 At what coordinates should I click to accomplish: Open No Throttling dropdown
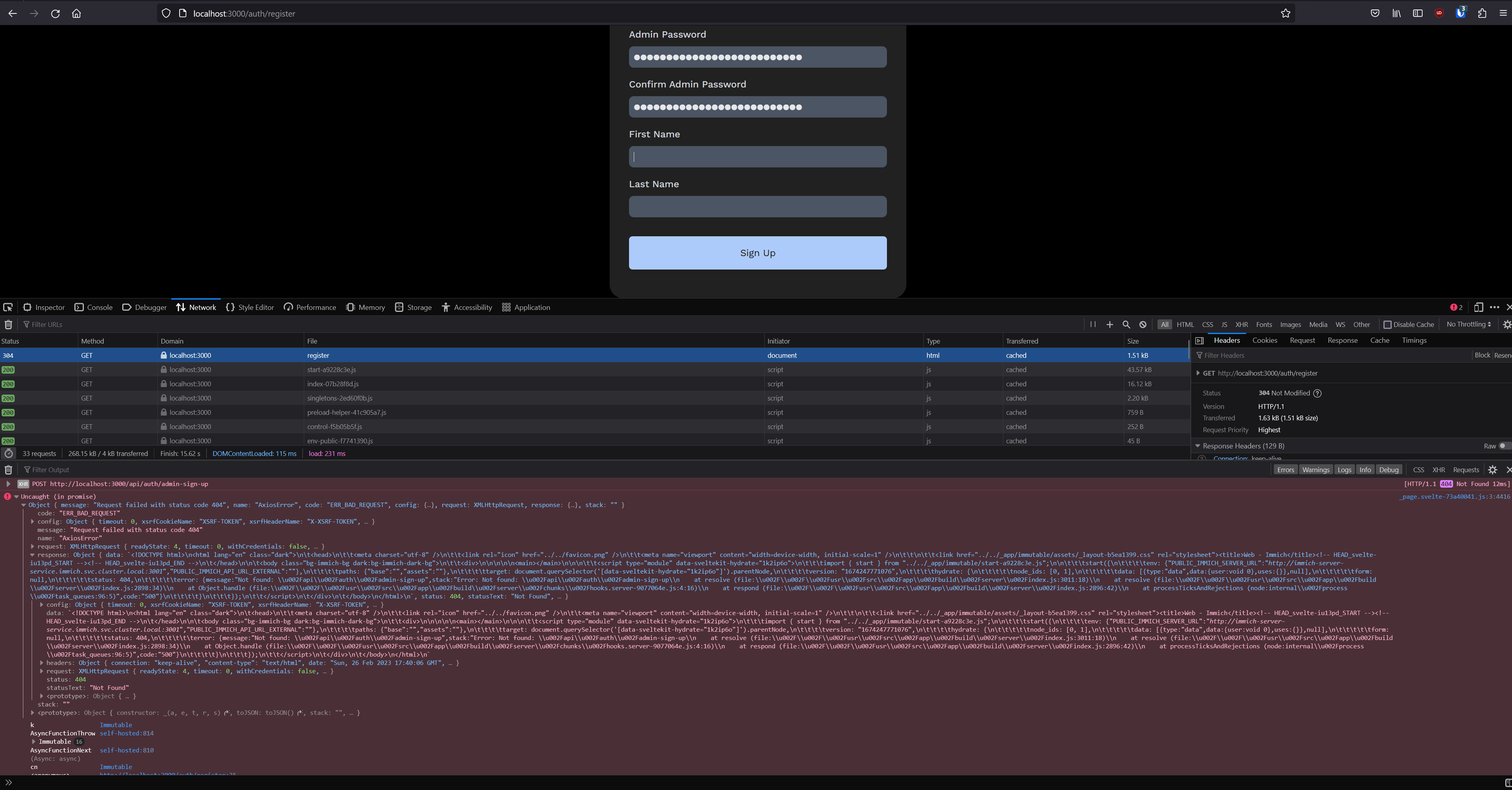1468,324
